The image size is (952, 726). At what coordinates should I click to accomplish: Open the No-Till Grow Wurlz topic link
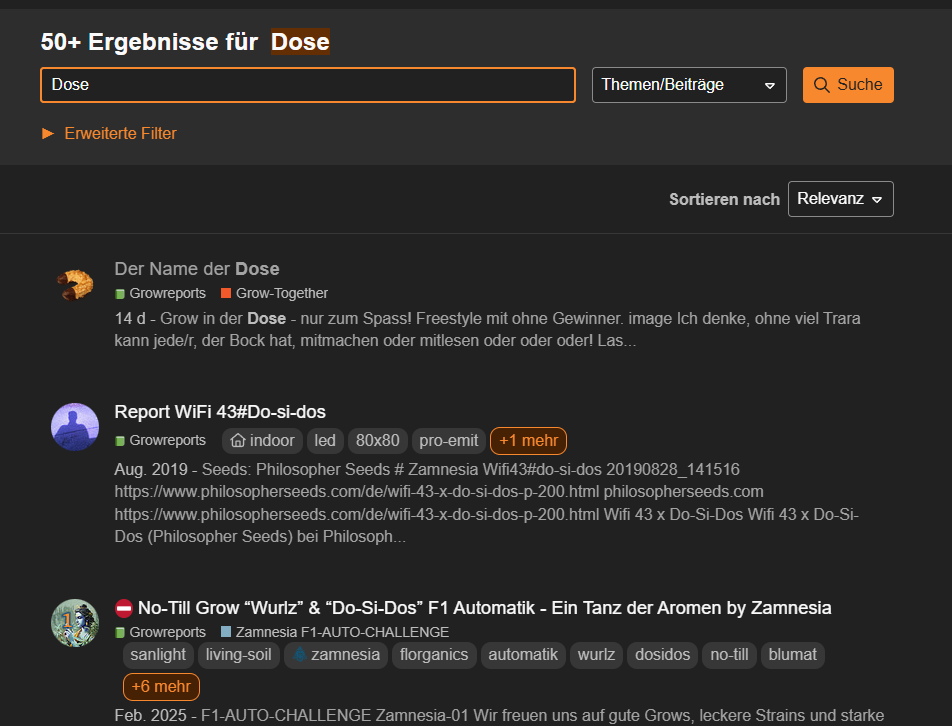click(484, 608)
